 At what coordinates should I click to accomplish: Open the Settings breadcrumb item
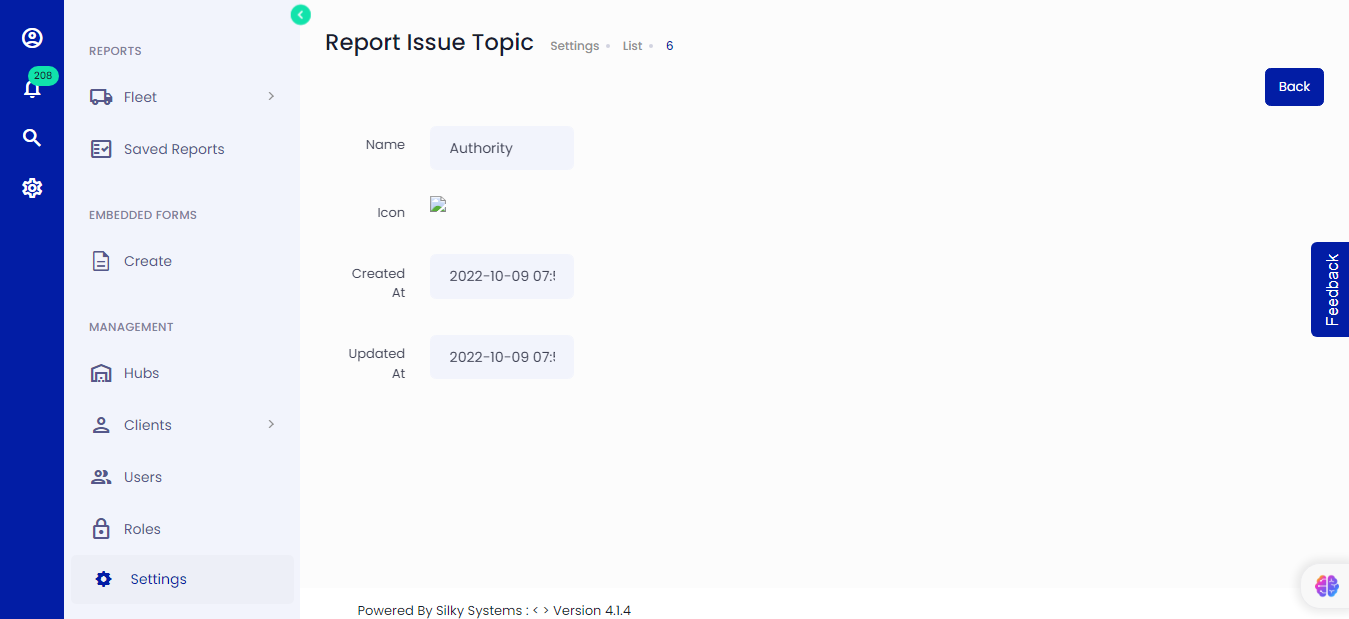(x=574, y=46)
